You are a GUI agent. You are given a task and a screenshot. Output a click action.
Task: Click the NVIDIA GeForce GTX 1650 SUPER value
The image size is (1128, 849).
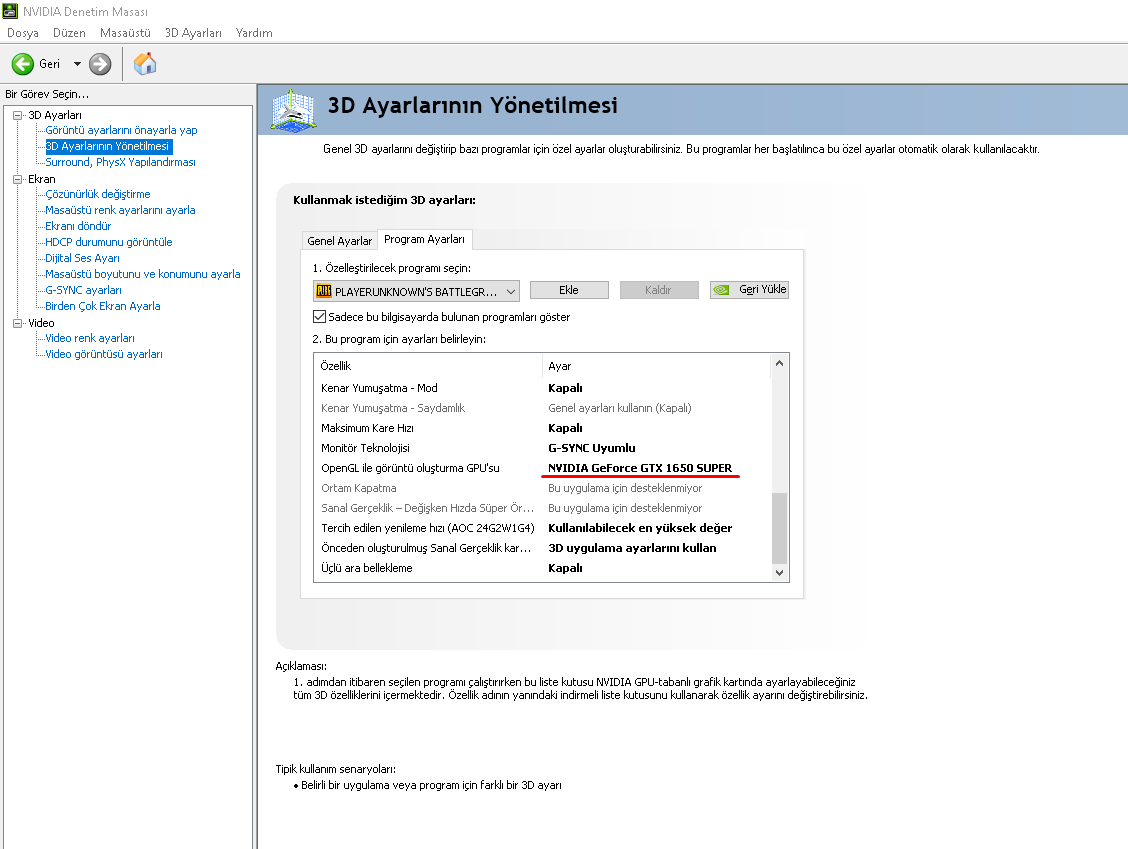640,468
